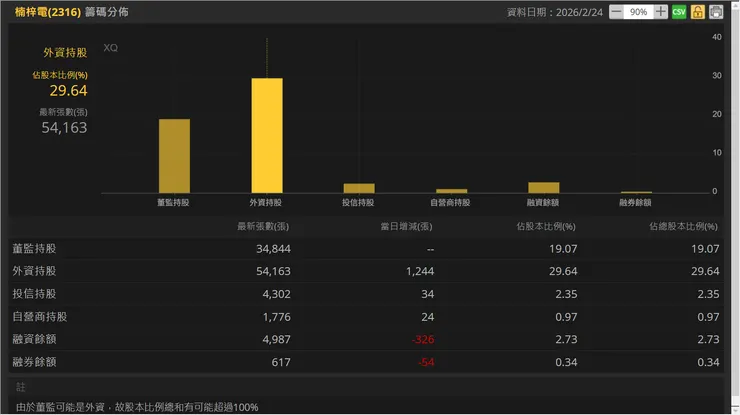
Task: Click the 佔總股本比例(%) column header
Action: click(x=683, y=227)
